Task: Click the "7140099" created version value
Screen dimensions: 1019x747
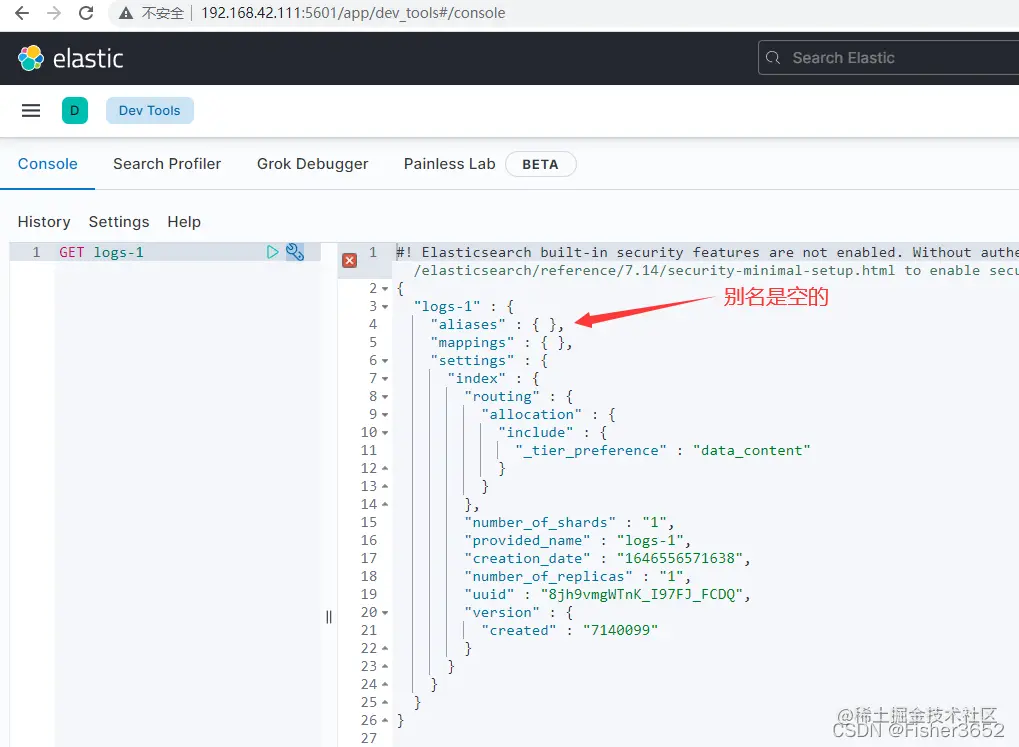Action: tap(621, 631)
